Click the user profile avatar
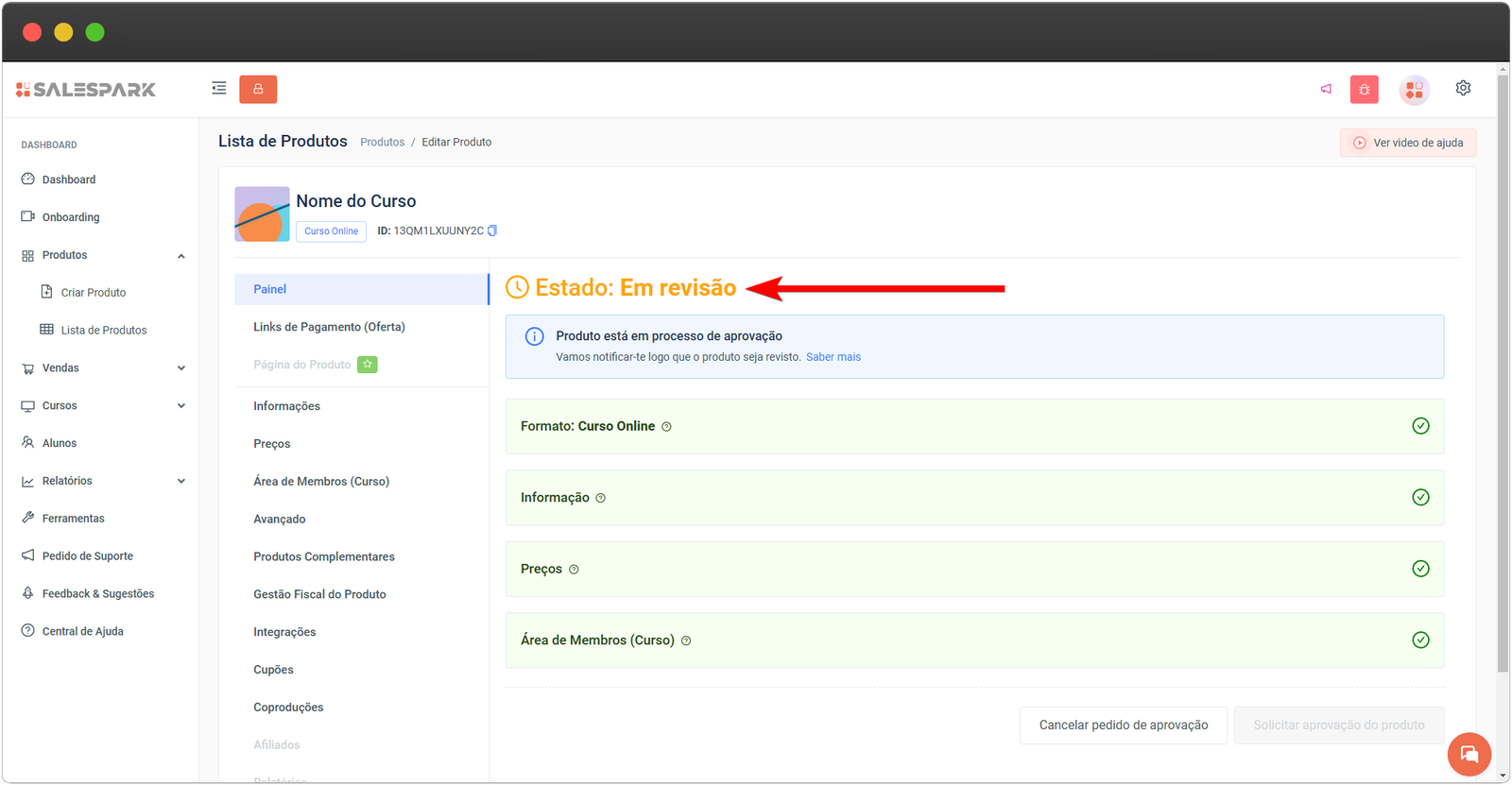The image size is (1512, 785). tap(1414, 90)
